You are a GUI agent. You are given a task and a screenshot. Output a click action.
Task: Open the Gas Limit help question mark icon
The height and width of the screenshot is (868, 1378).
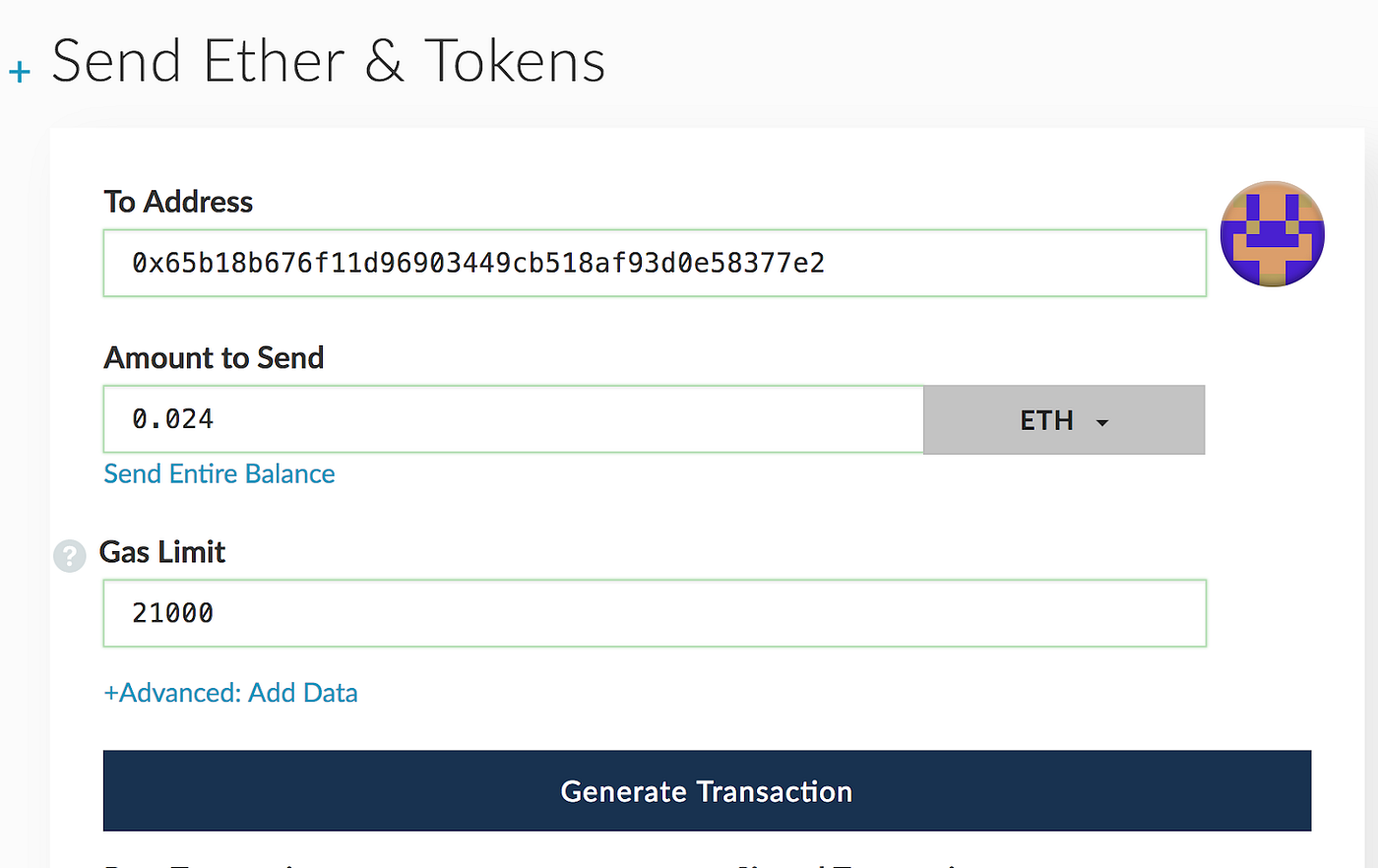tap(69, 555)
